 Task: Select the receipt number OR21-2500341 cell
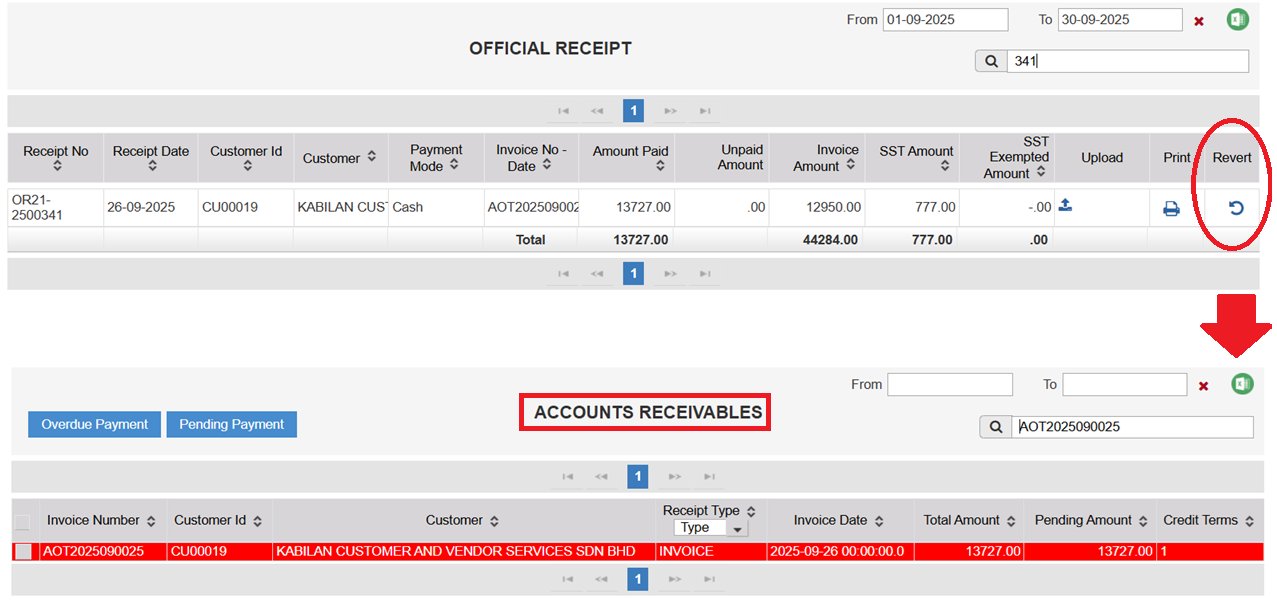pyautogui.click(x=55, y=207)
